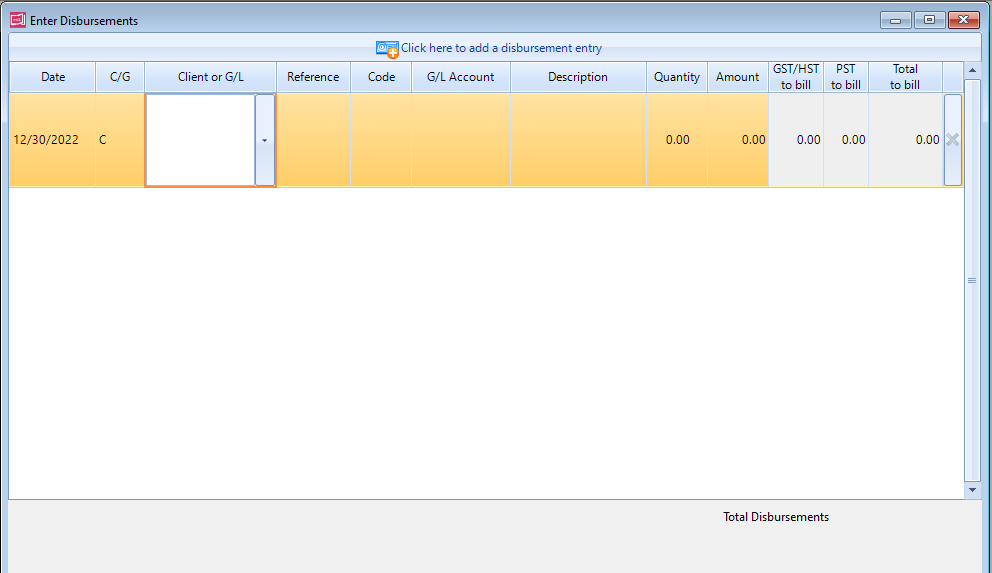Click the Code column header
992x573 pixels.
click(381, 77)
